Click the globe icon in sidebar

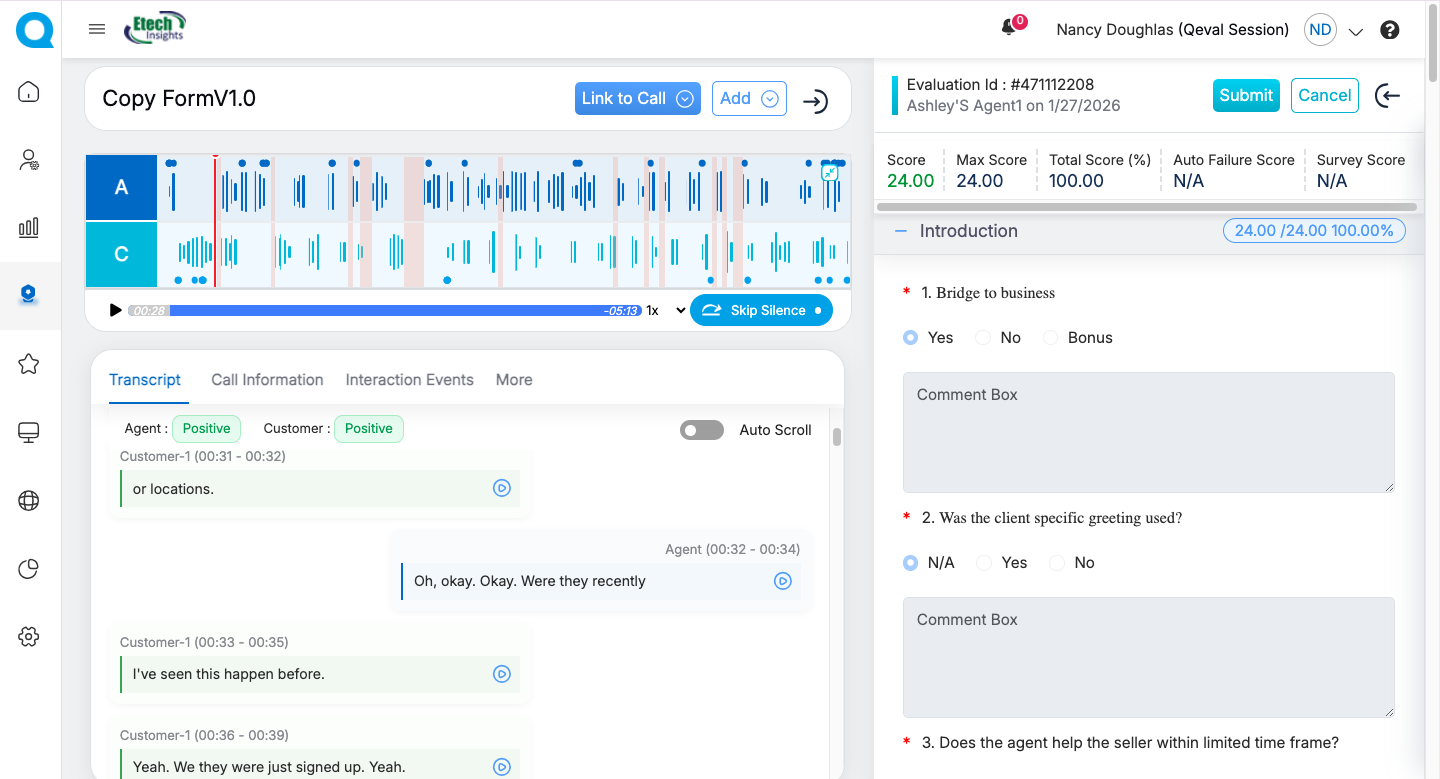point(29,500)
